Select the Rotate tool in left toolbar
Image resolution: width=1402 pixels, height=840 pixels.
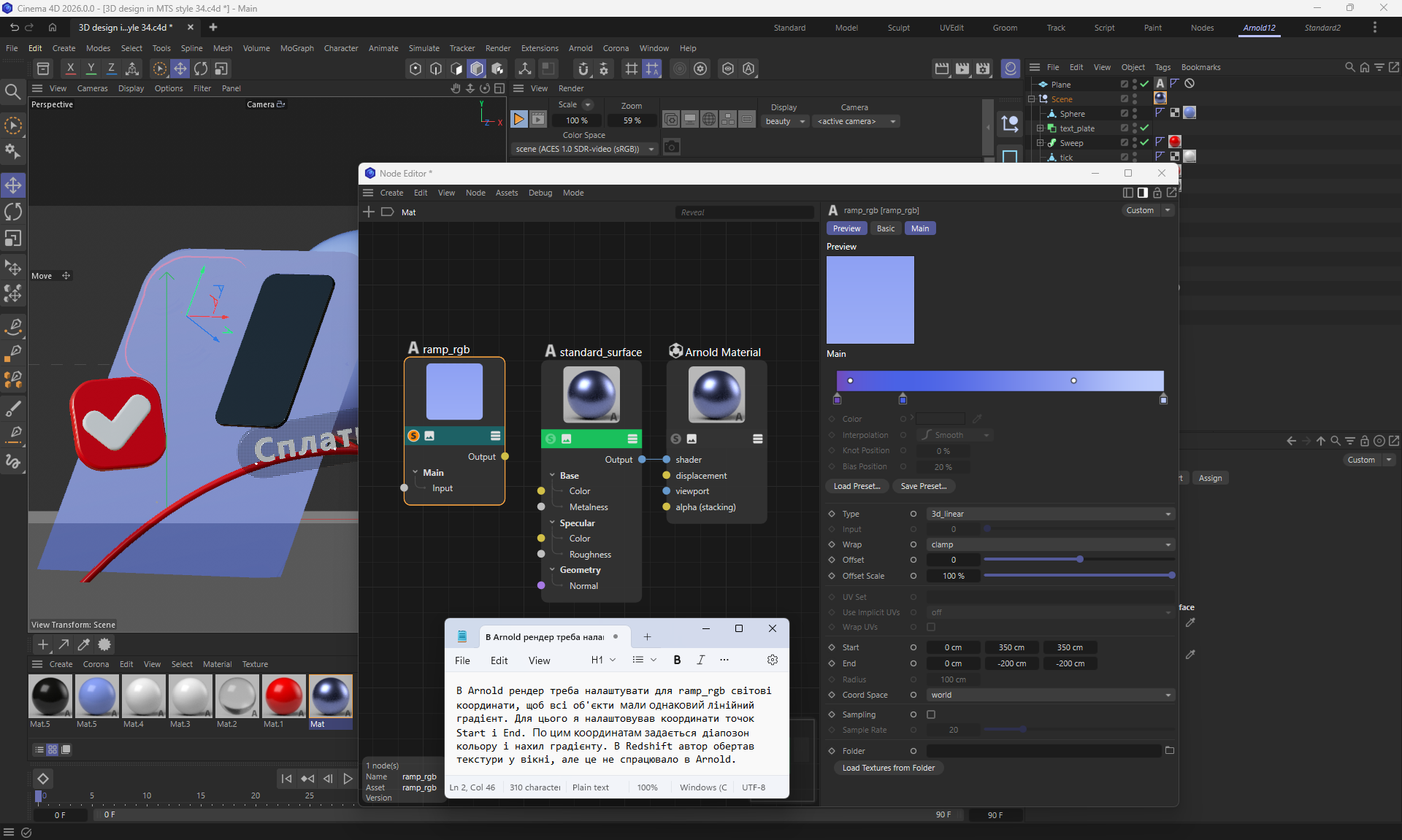click(13, 212)
